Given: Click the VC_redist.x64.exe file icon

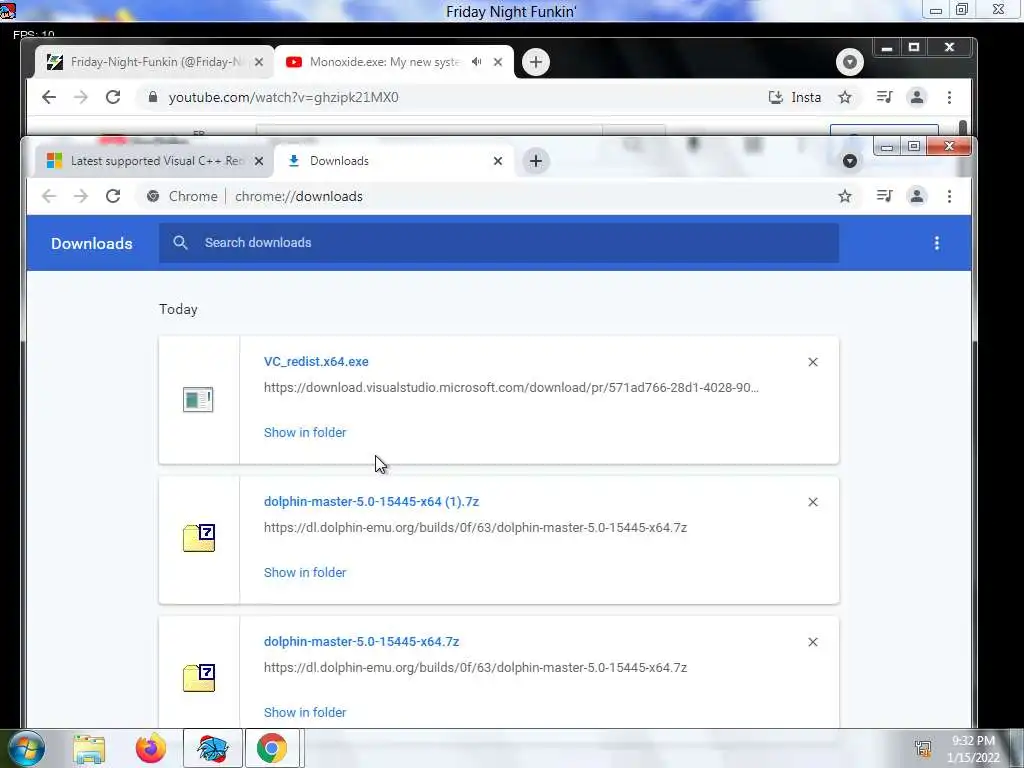Looking at the screenshot, I should tap(198, 400).
